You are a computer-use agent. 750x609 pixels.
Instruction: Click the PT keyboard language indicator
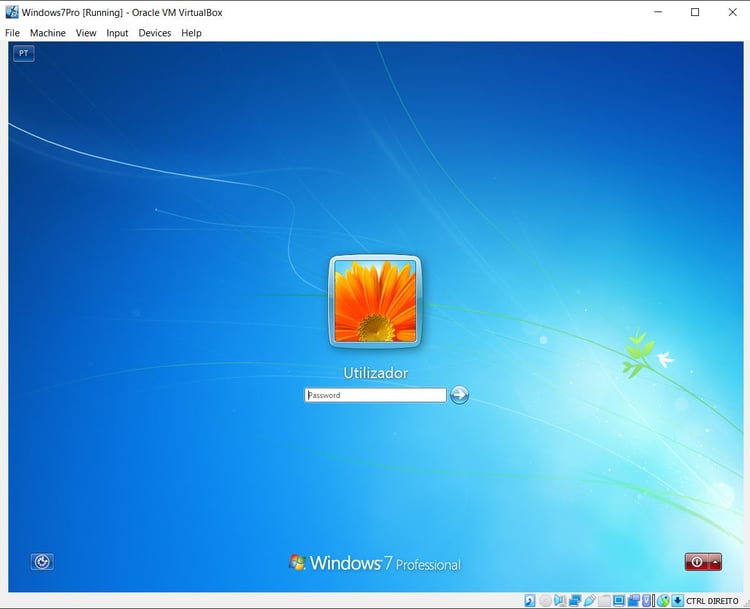(23, 53)
